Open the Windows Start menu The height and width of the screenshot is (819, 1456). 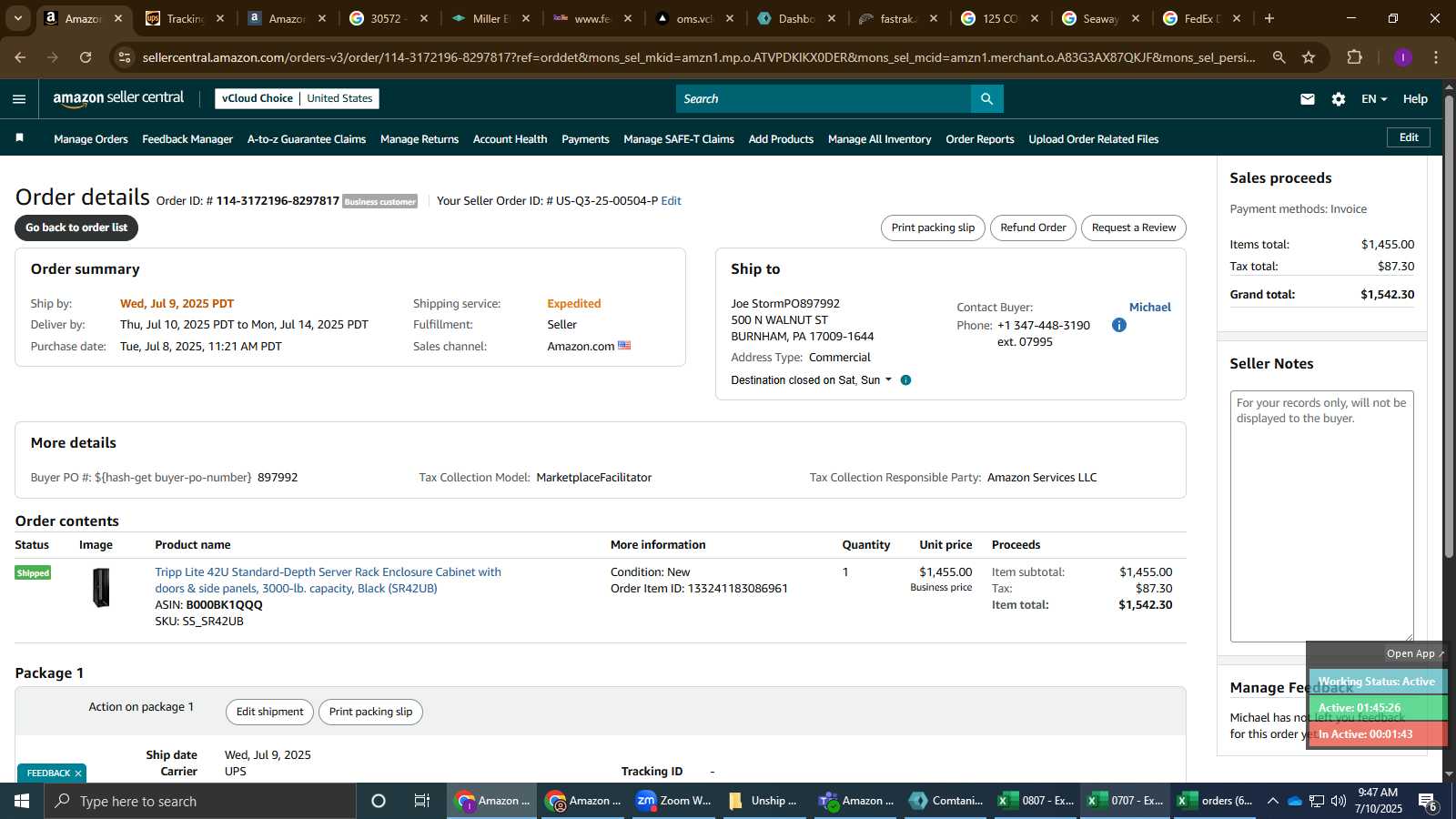click(x=22, y=801)
